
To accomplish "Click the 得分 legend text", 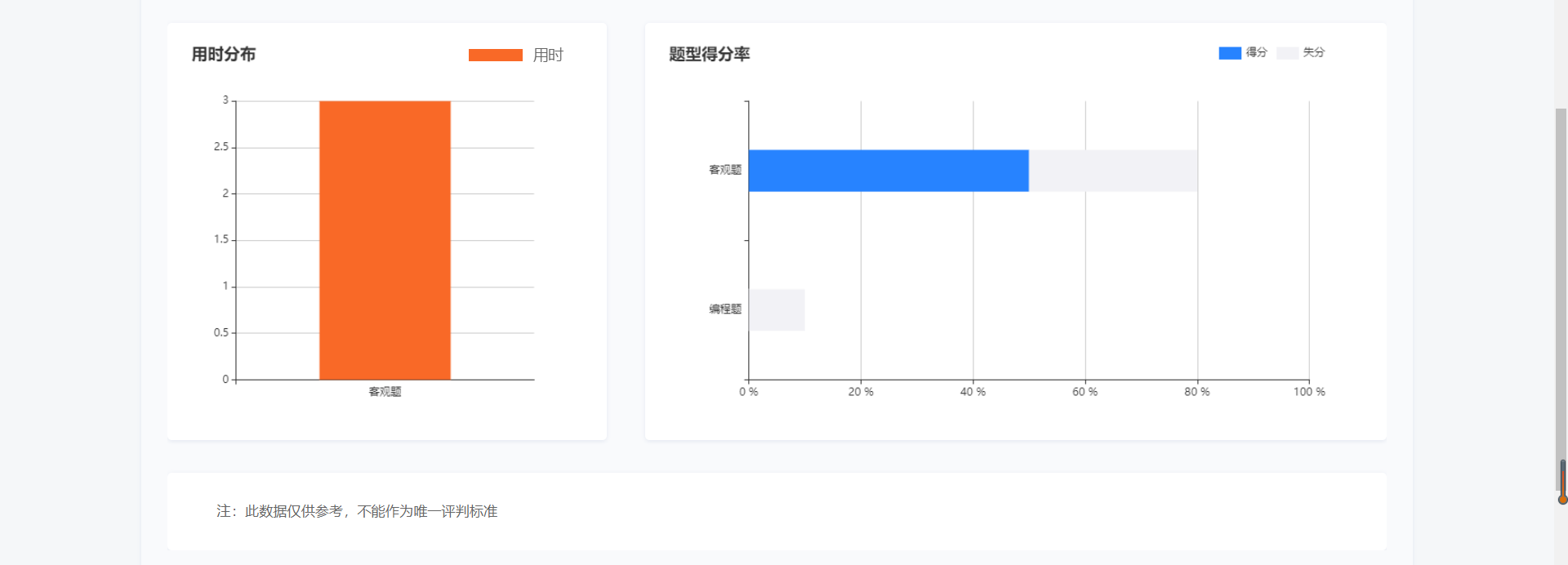I will pos(1256,52).
